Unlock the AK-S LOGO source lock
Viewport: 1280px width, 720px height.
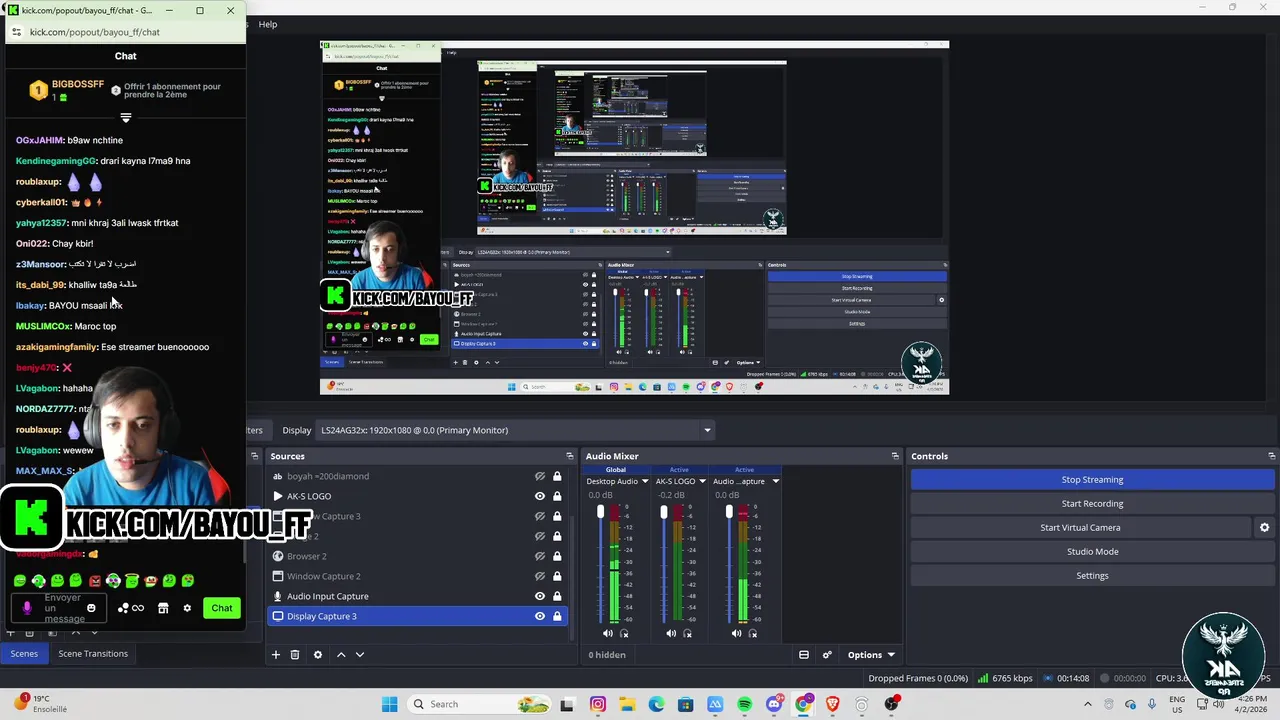pyautogui.click(x=557, y=496)
